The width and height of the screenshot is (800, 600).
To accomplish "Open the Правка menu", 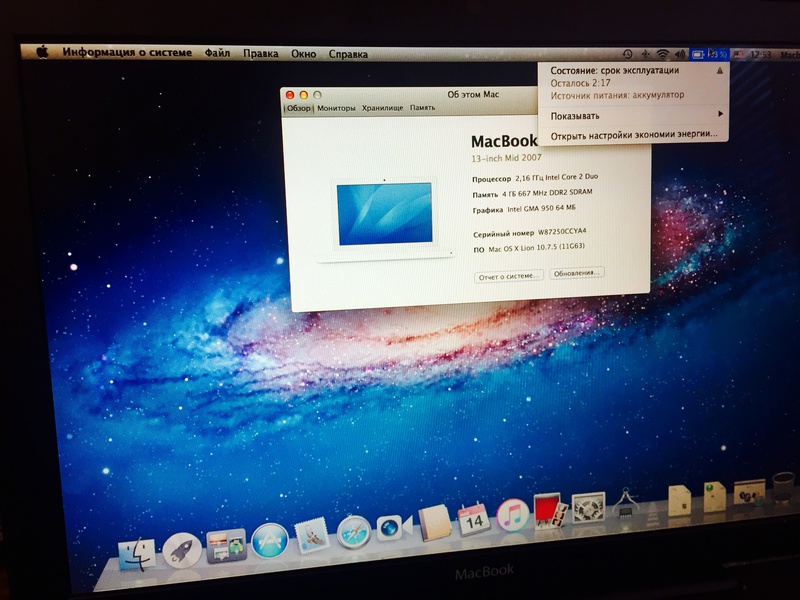I will (x=261, y=54).
